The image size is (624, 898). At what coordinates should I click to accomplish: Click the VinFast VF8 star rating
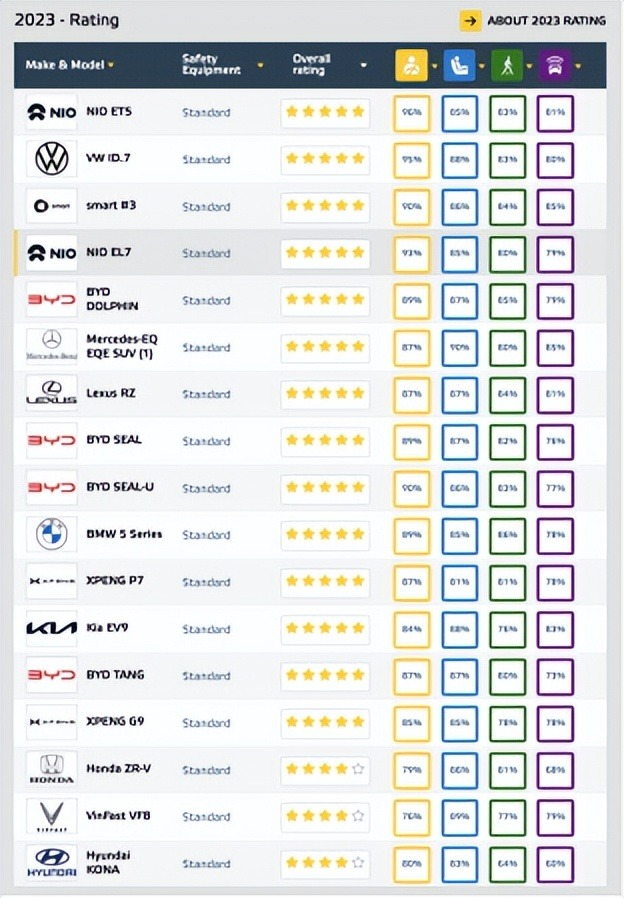(x=325, y=816)
